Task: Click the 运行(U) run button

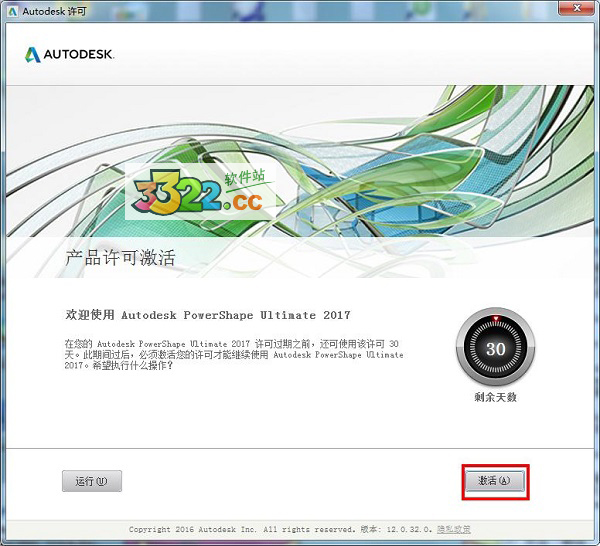Action: pyautogui.click(x=92, y=481)
